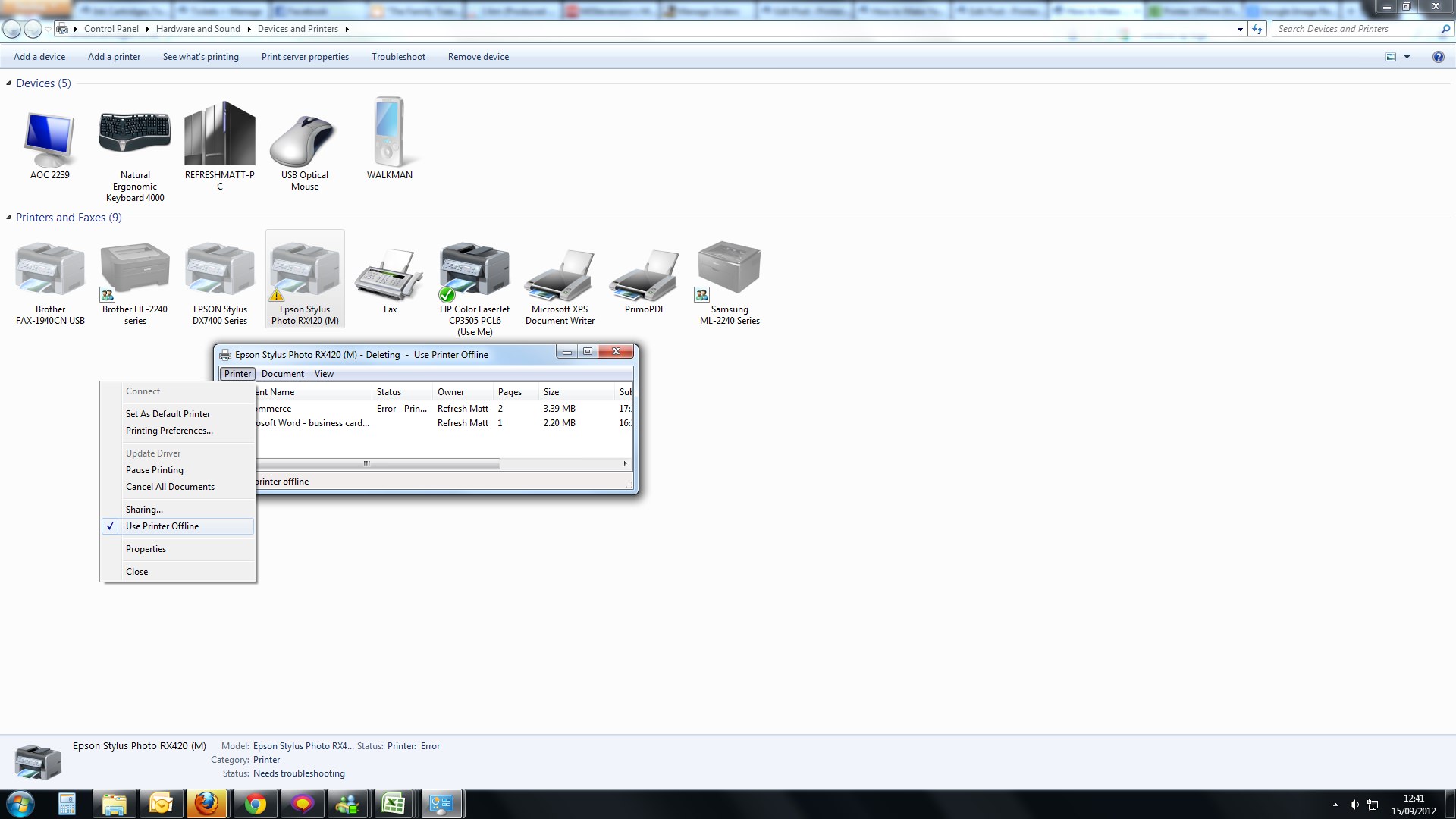The width and height of the screenshot is (1456, 819).
Task: Click the Add a printer toolbar command
Action: (x=114, y=56)
